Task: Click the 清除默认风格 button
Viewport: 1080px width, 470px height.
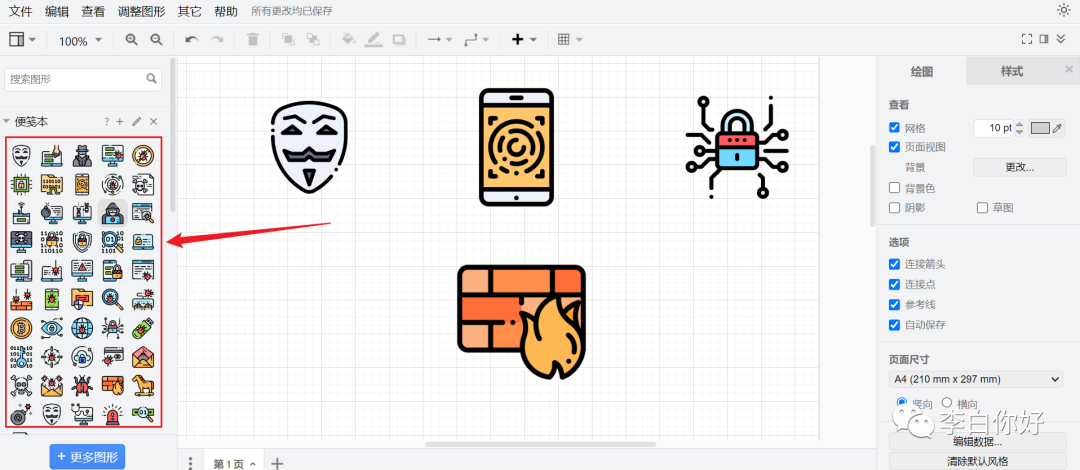Action: pos(977,461)
